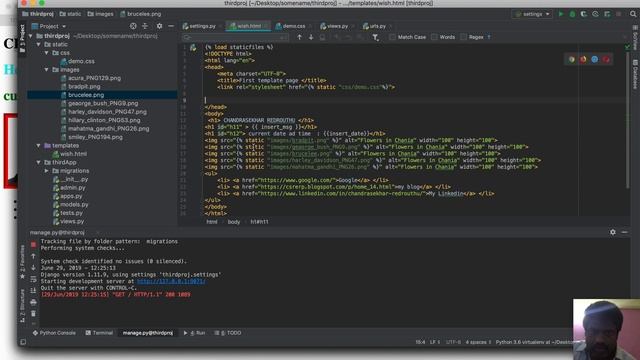Open the Project view dropdown
Screen dimensions: 640x360
coord(49,26)
